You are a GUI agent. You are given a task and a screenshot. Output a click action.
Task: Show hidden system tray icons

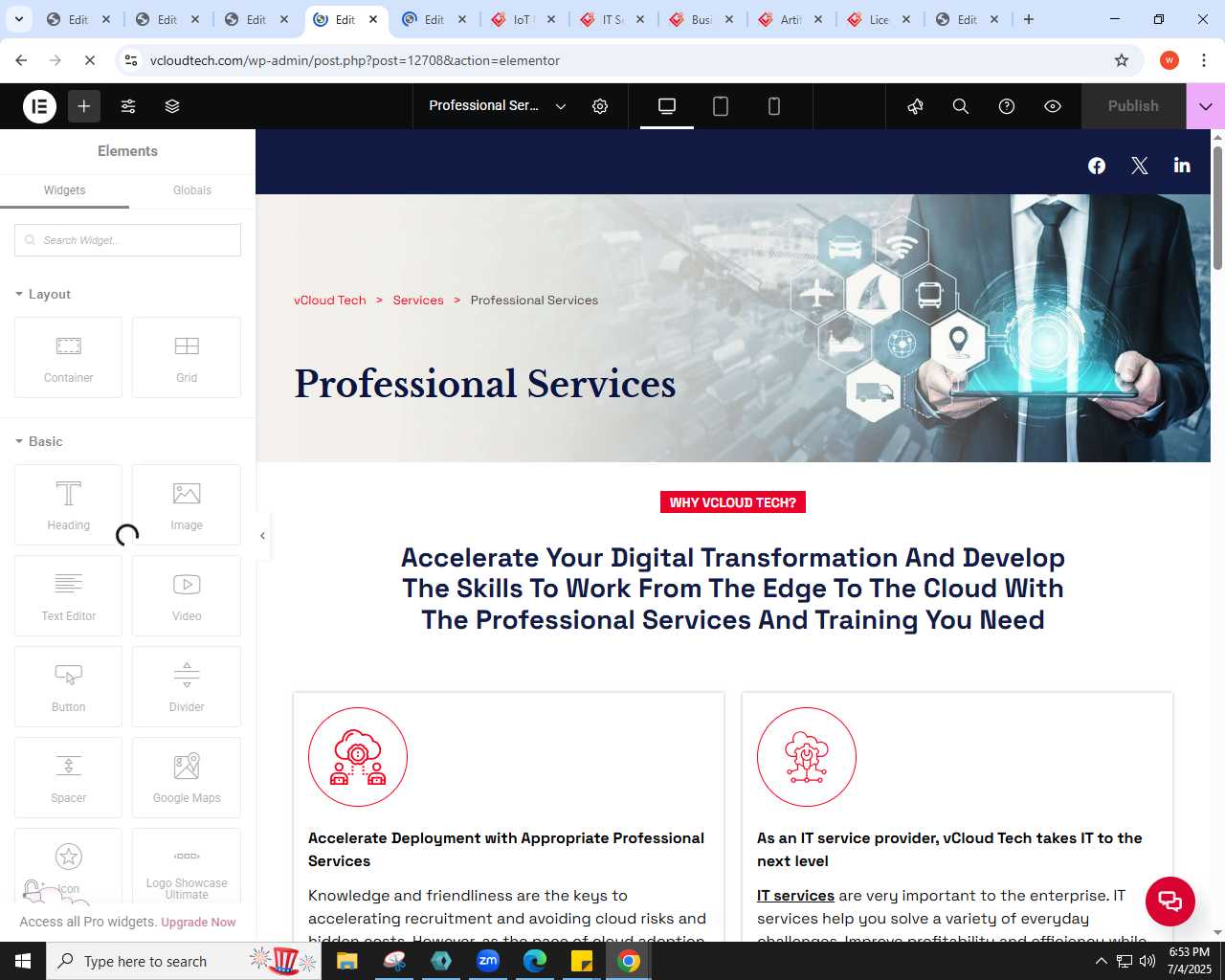coord(1101,961)
